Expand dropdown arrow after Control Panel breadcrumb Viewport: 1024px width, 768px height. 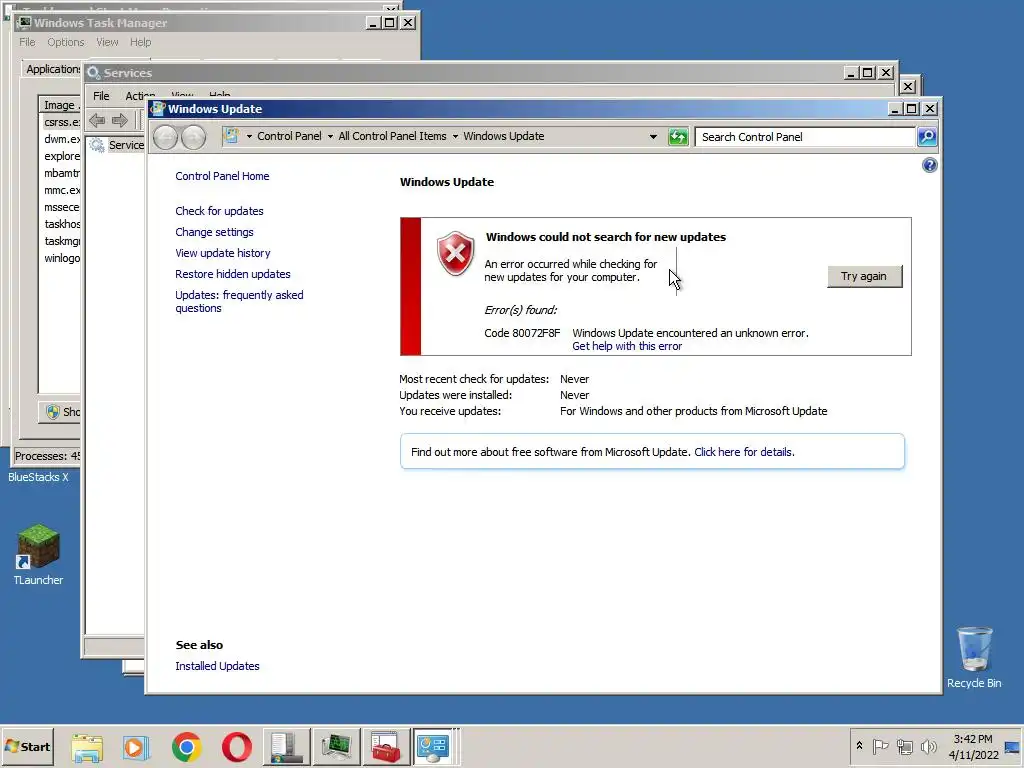tap(330, 136)
